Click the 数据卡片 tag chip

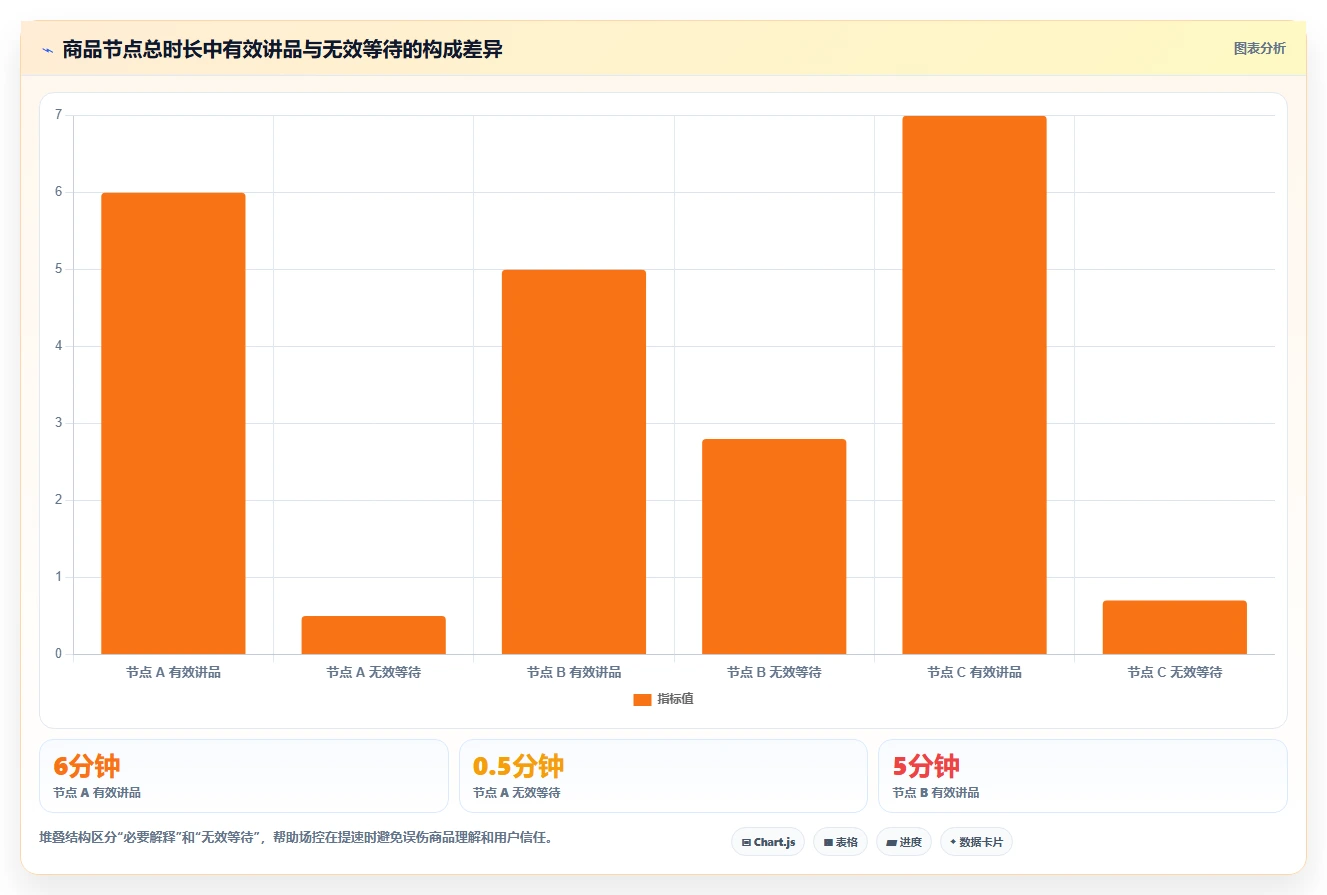click(x=976, y=842)
